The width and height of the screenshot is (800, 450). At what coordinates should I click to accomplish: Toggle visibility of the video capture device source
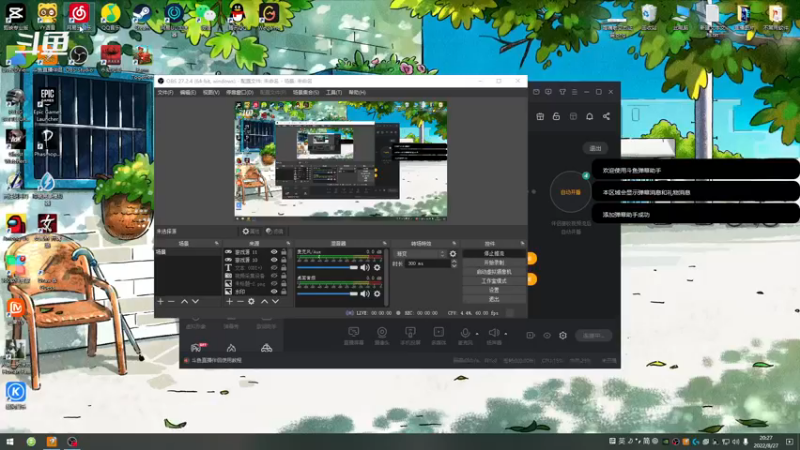(274, 276)
